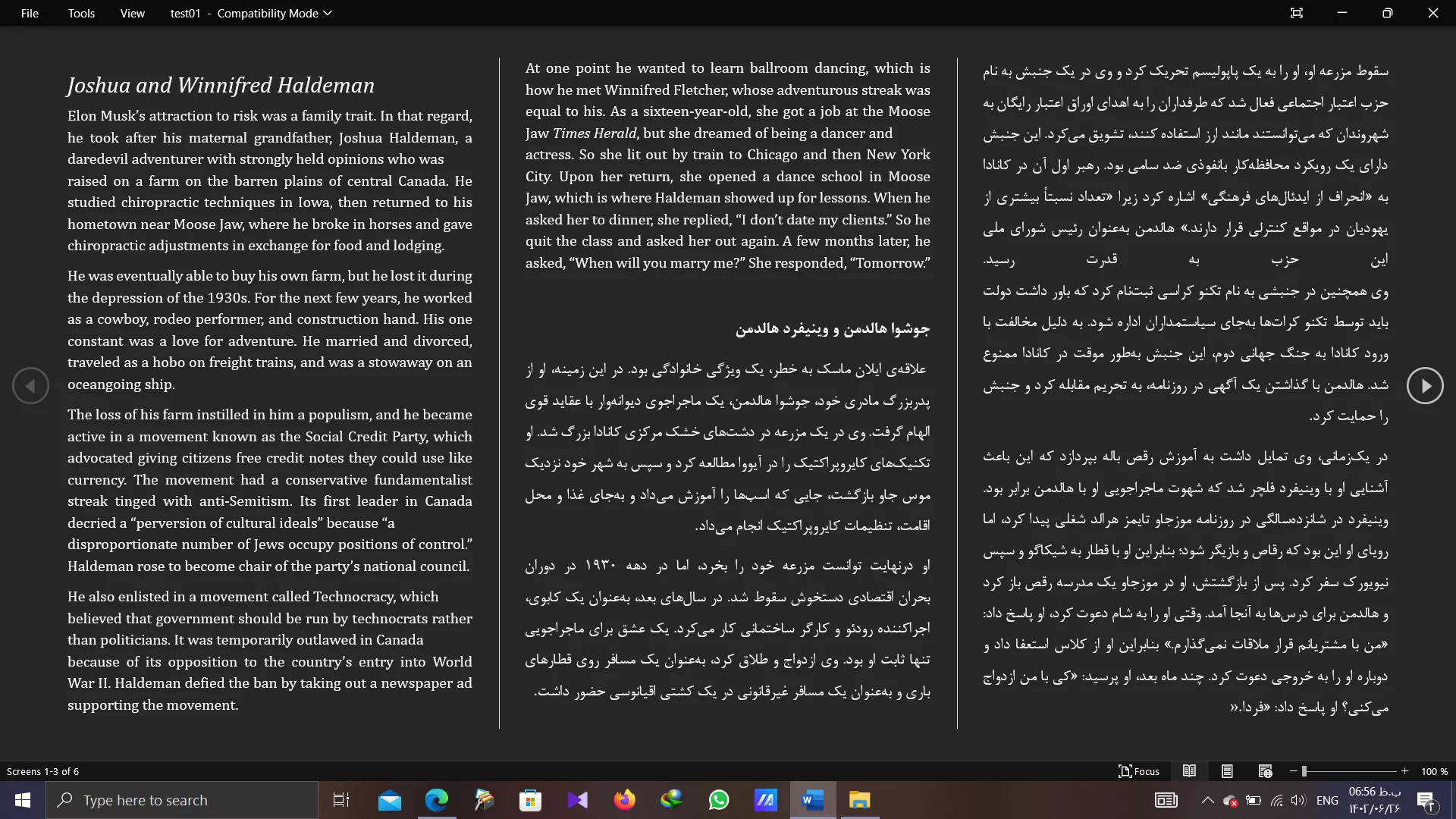This screenshot has height=819, width=1456.
Task: Open Visual Studio from taskbar
Action: pos(577,800)
